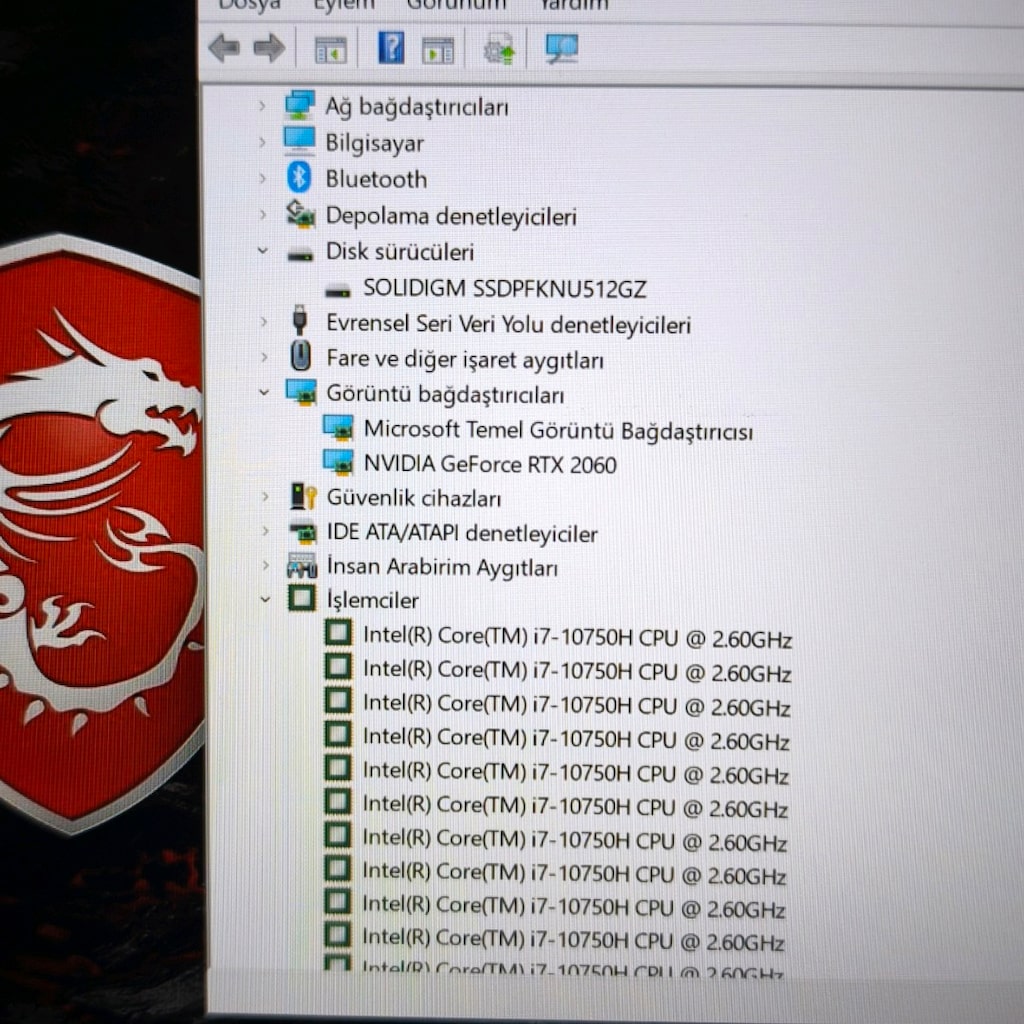Click the Microsoft Temel Görüntü adapter icon

pyautogui.click(x=338, y=427)
